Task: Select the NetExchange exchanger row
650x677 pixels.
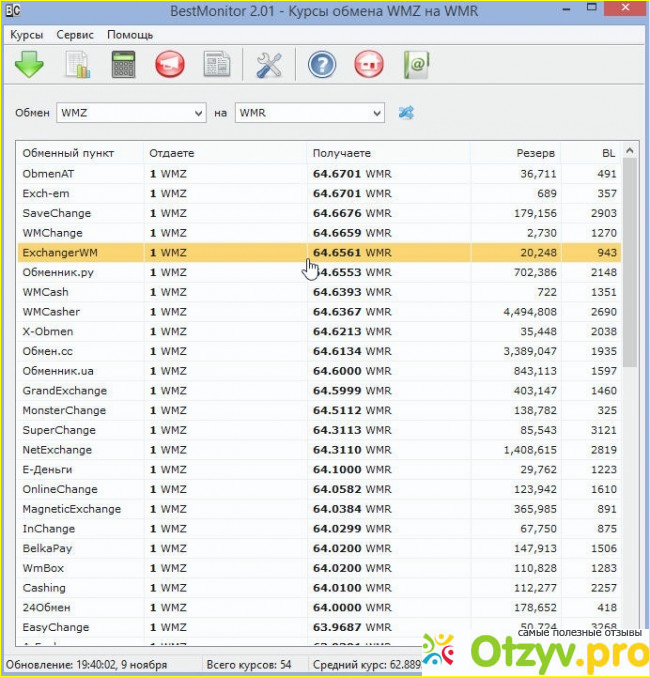Action: [x=57, y=450]
